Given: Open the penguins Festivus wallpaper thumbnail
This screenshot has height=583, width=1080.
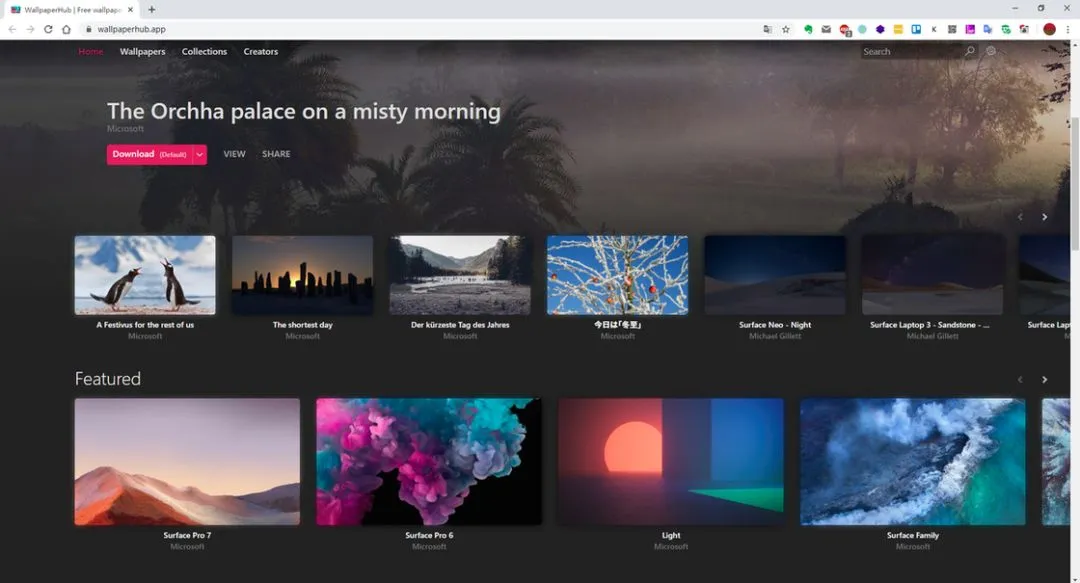Looking at the screenshot, I should [x=145, y=275].
